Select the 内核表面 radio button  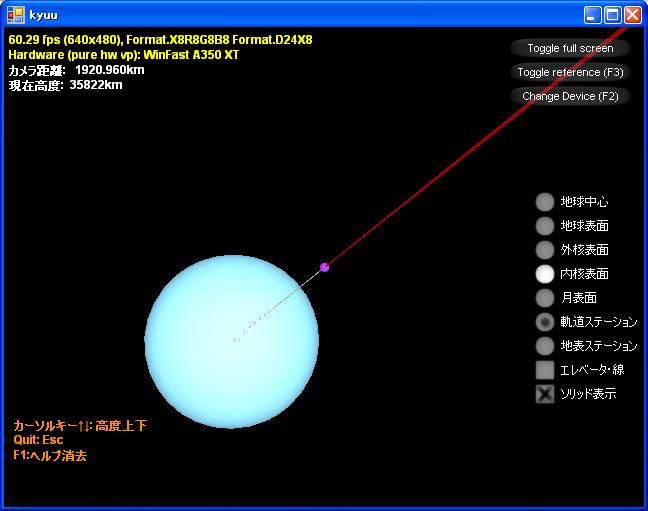coord(544,274)
